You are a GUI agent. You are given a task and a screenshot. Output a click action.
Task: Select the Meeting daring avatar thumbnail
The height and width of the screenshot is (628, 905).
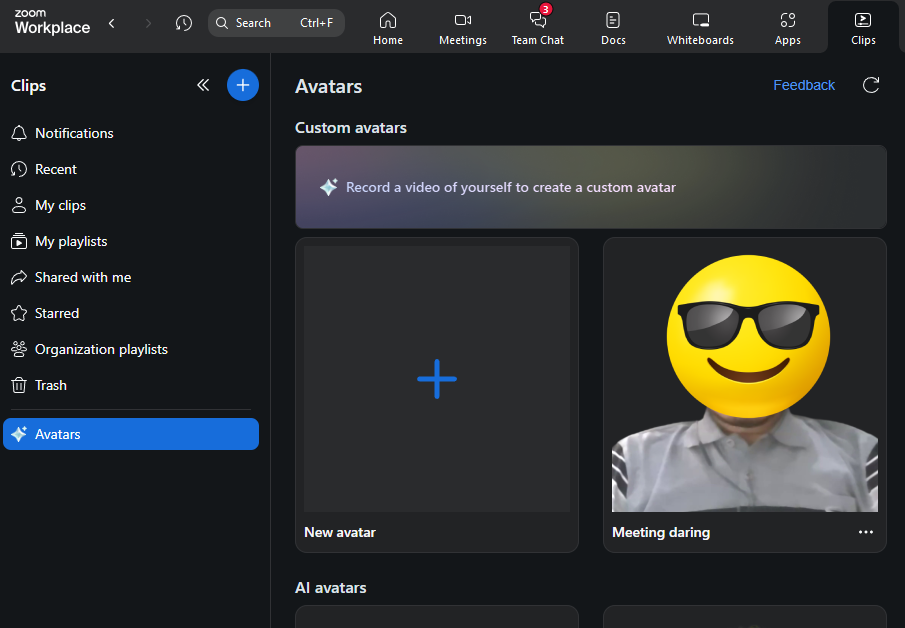pos(744,379)
